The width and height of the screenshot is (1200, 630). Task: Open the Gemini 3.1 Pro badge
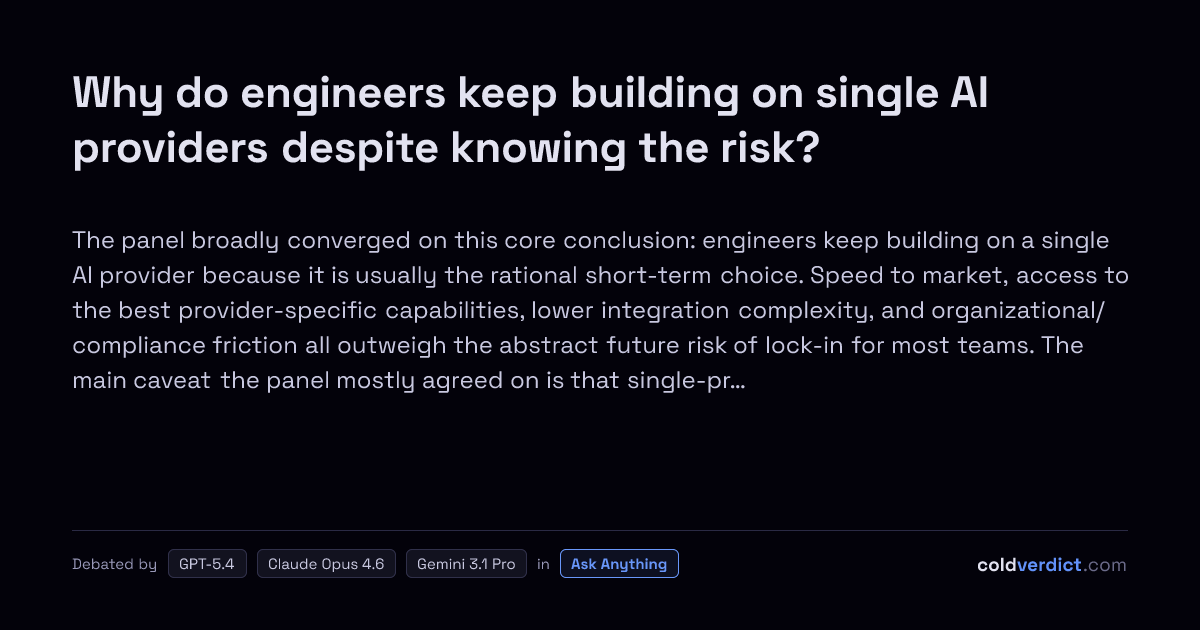pos(466,564)
